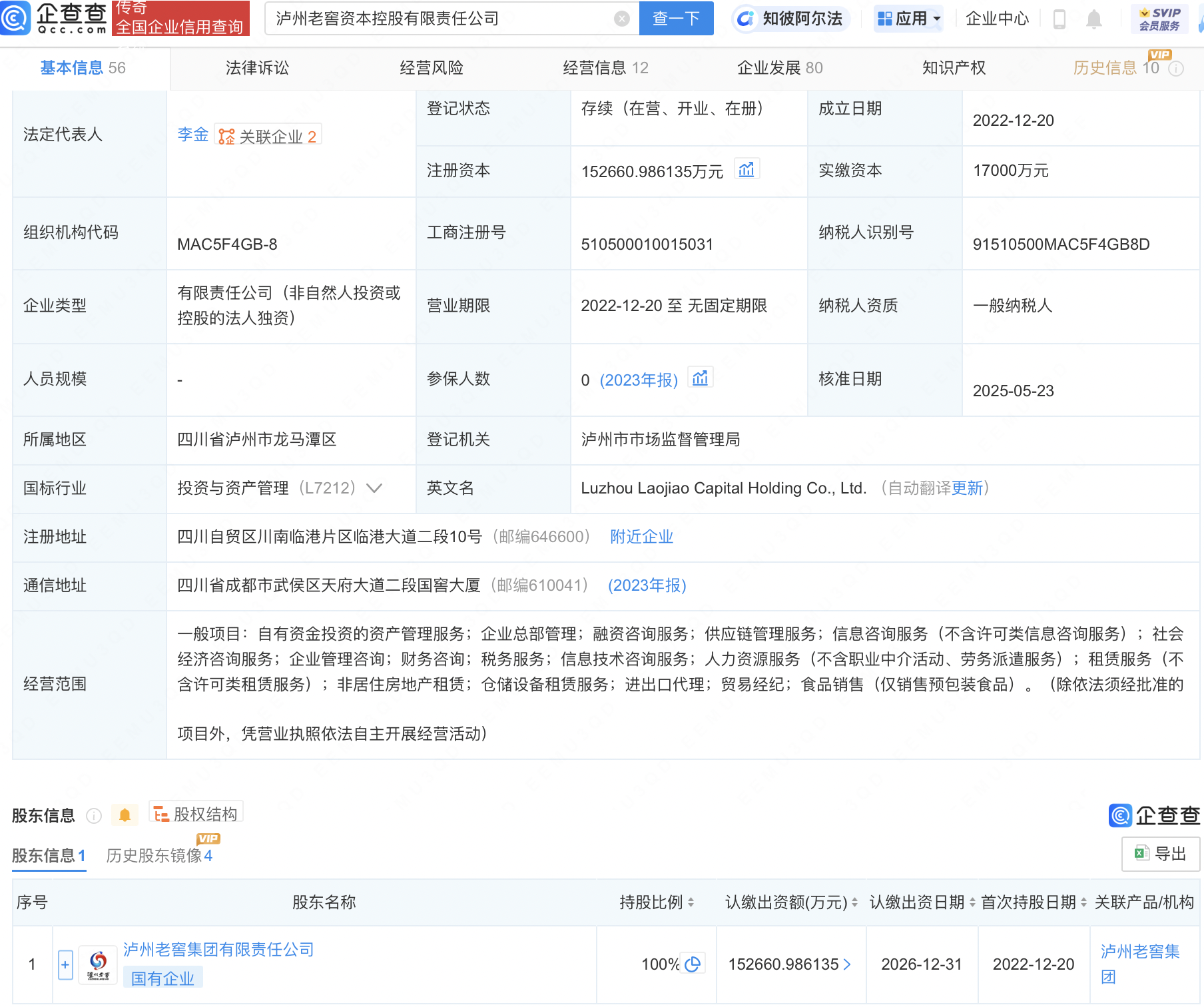This screenshot has height=1007, width=1204.
Task: Click info icon next to 股东信息 heading
Action: 94,816
